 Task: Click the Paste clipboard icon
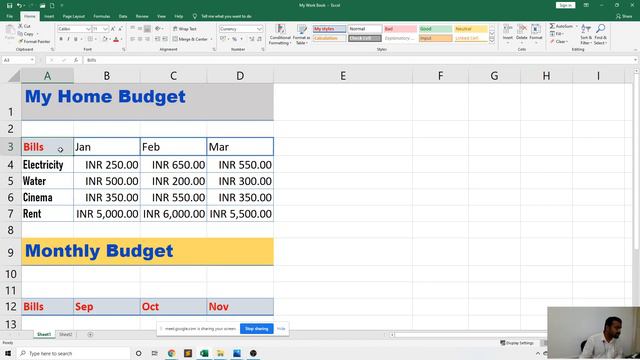(x=9, y=32)
